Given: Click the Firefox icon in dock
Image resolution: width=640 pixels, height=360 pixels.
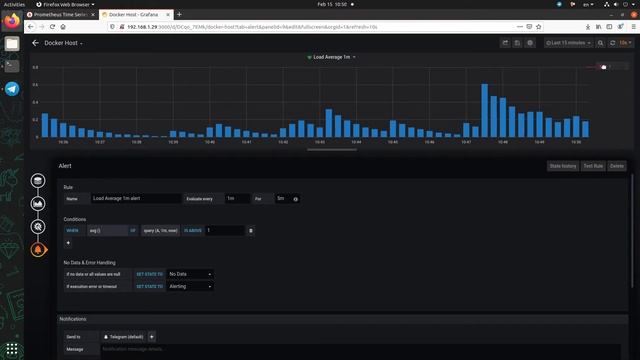Looking at the screenshot, I should (x=12, y=20).
